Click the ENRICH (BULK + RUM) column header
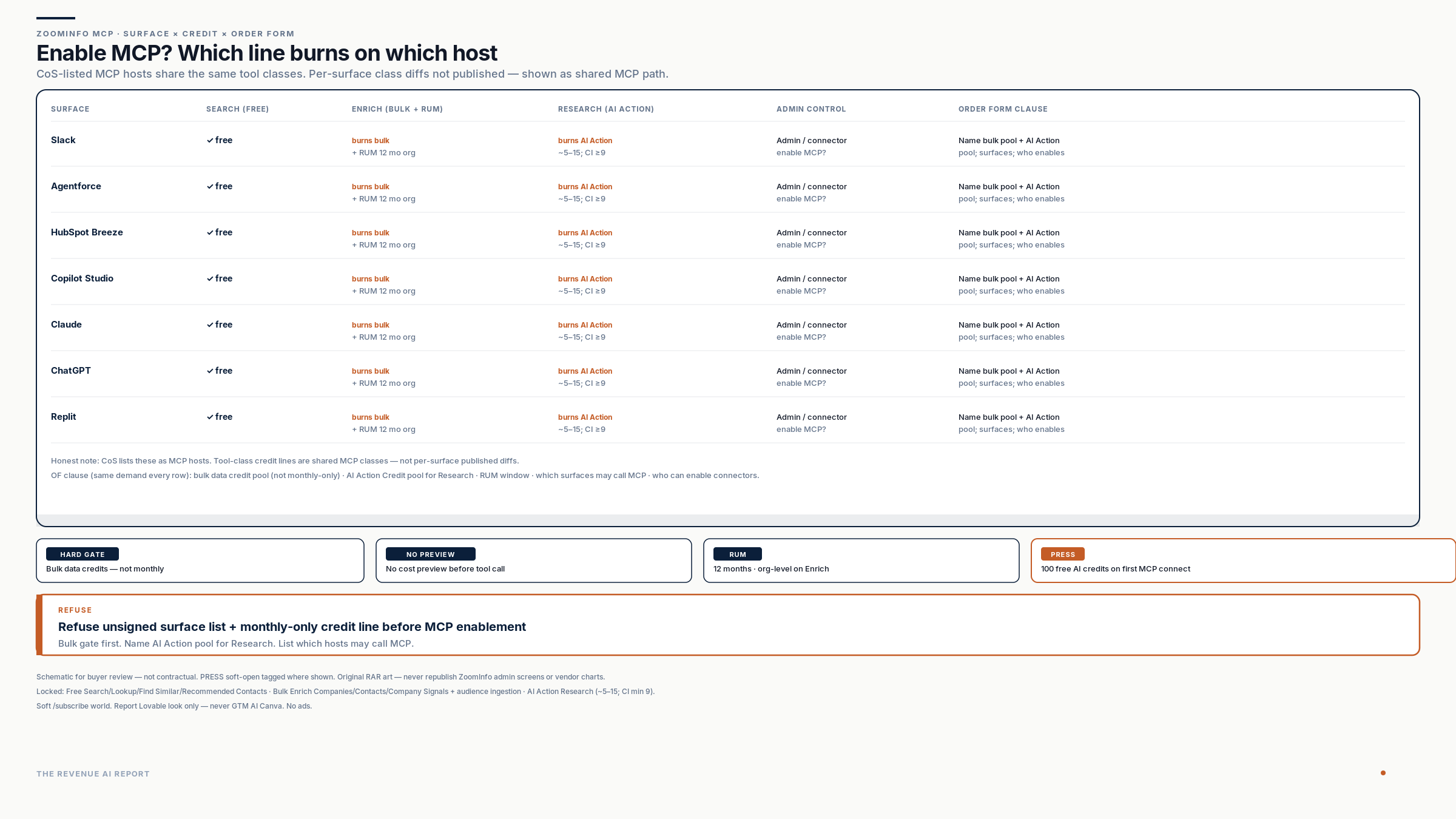Image resolution: width=1456 pixels, height=819 pixels. point(397,109)
